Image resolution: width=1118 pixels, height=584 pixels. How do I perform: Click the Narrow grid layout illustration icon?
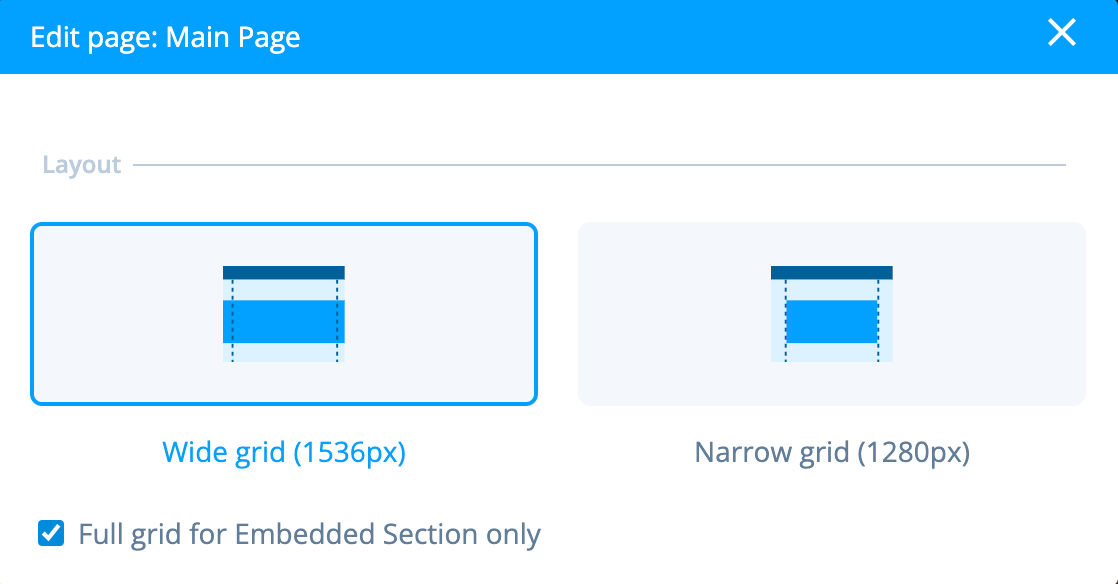tap(831, 314)
